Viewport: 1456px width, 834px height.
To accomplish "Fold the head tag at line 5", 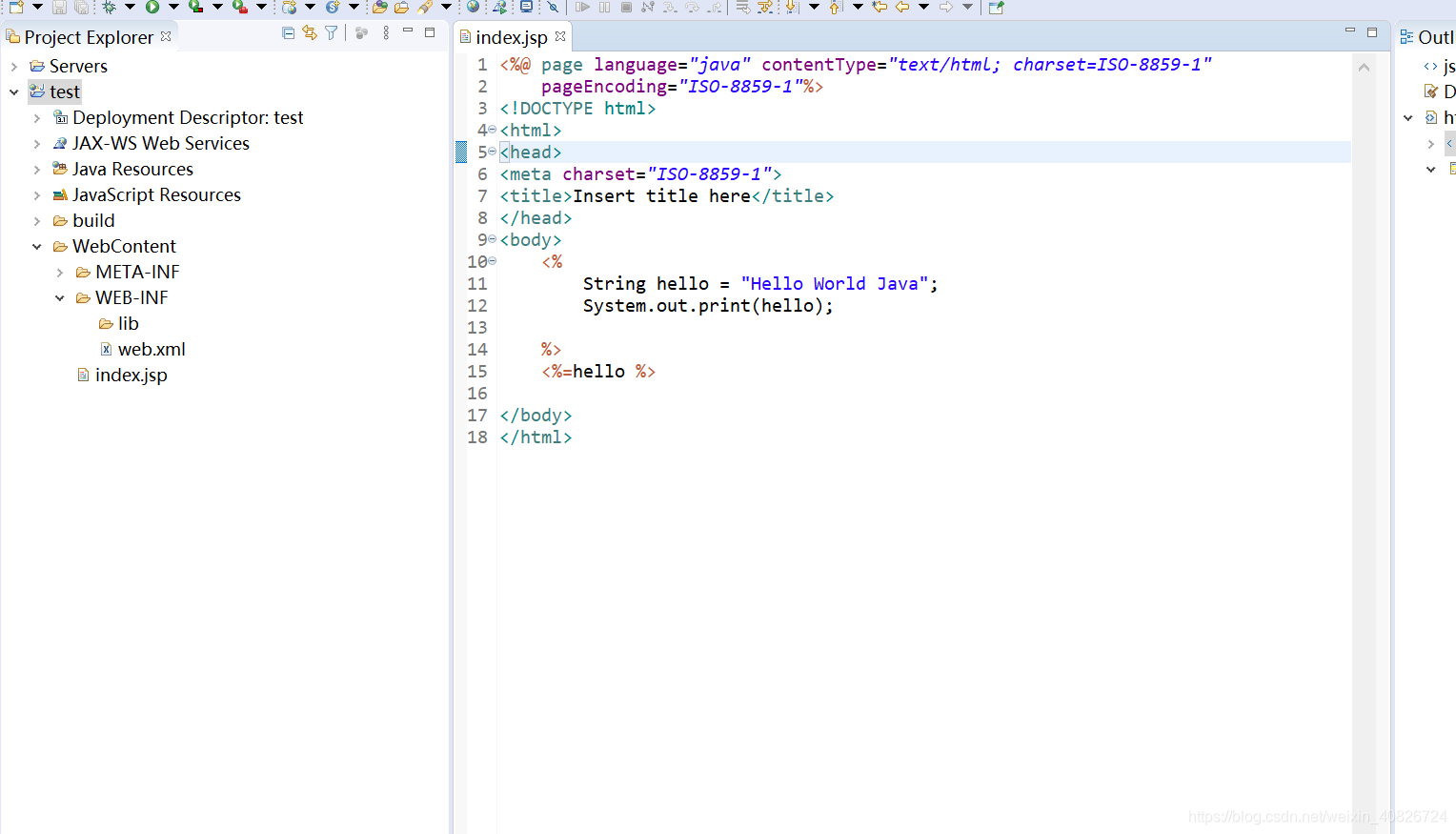I will 493,153.
